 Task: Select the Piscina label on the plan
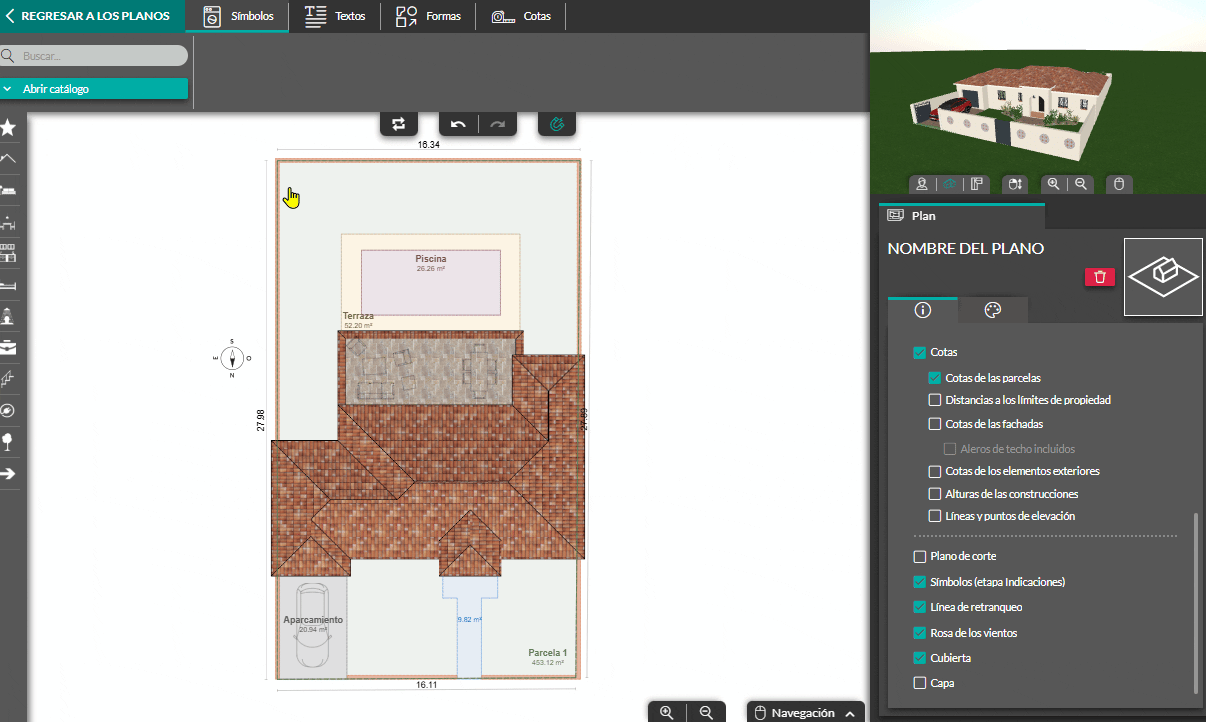click(431, 258)
